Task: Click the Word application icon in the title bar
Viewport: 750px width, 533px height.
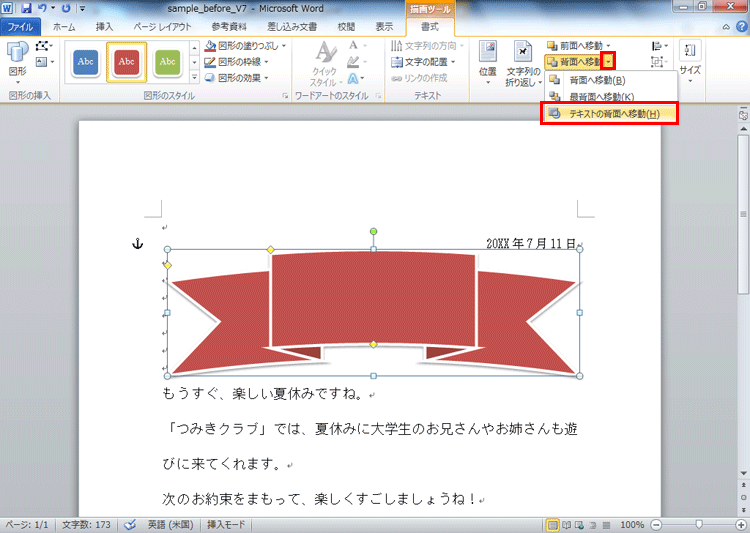Action: (7, 8)
